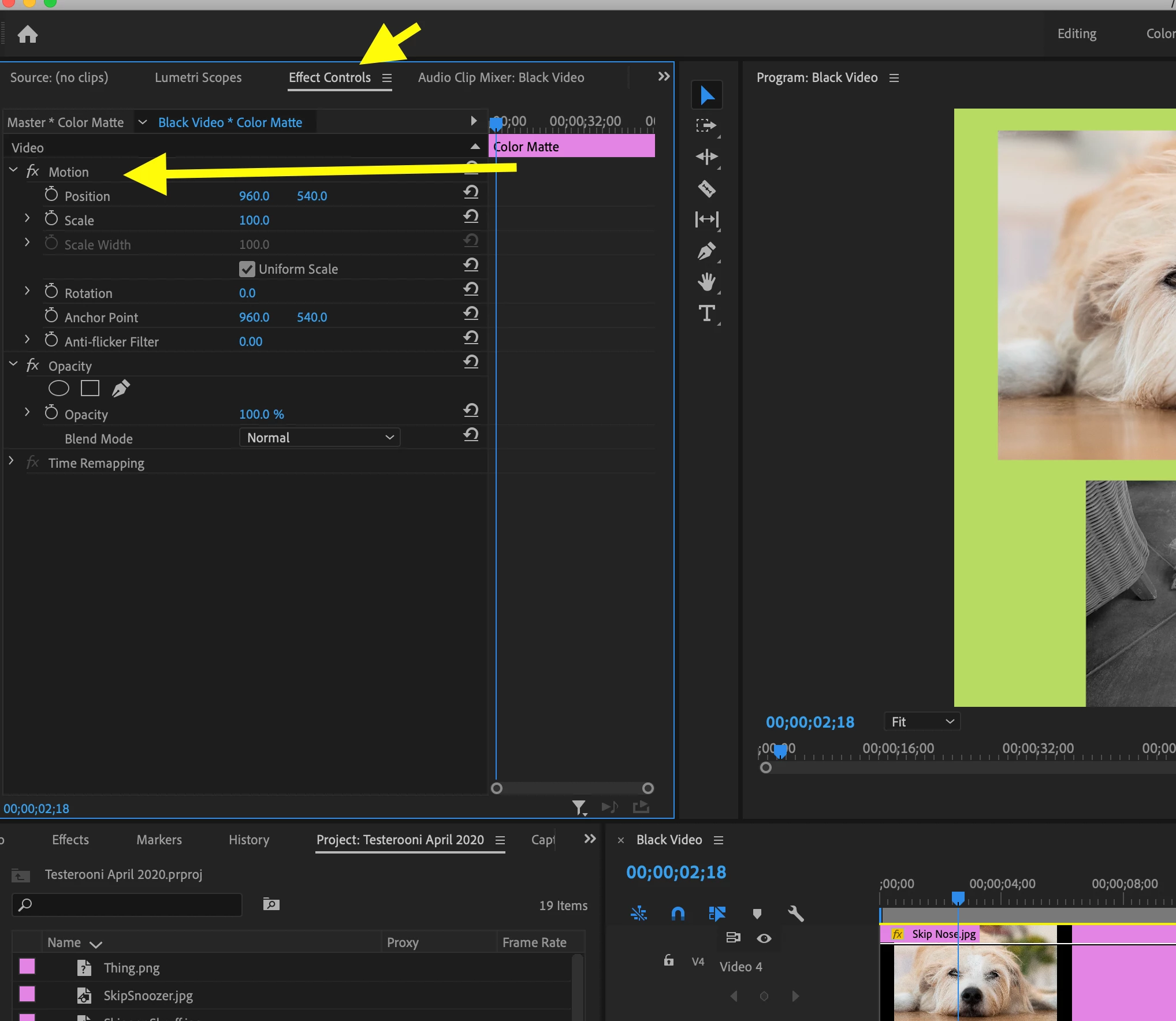This screenshot has width=1176, height=1021.
Task: Select the Hand tool
Action: click(706, 282)
